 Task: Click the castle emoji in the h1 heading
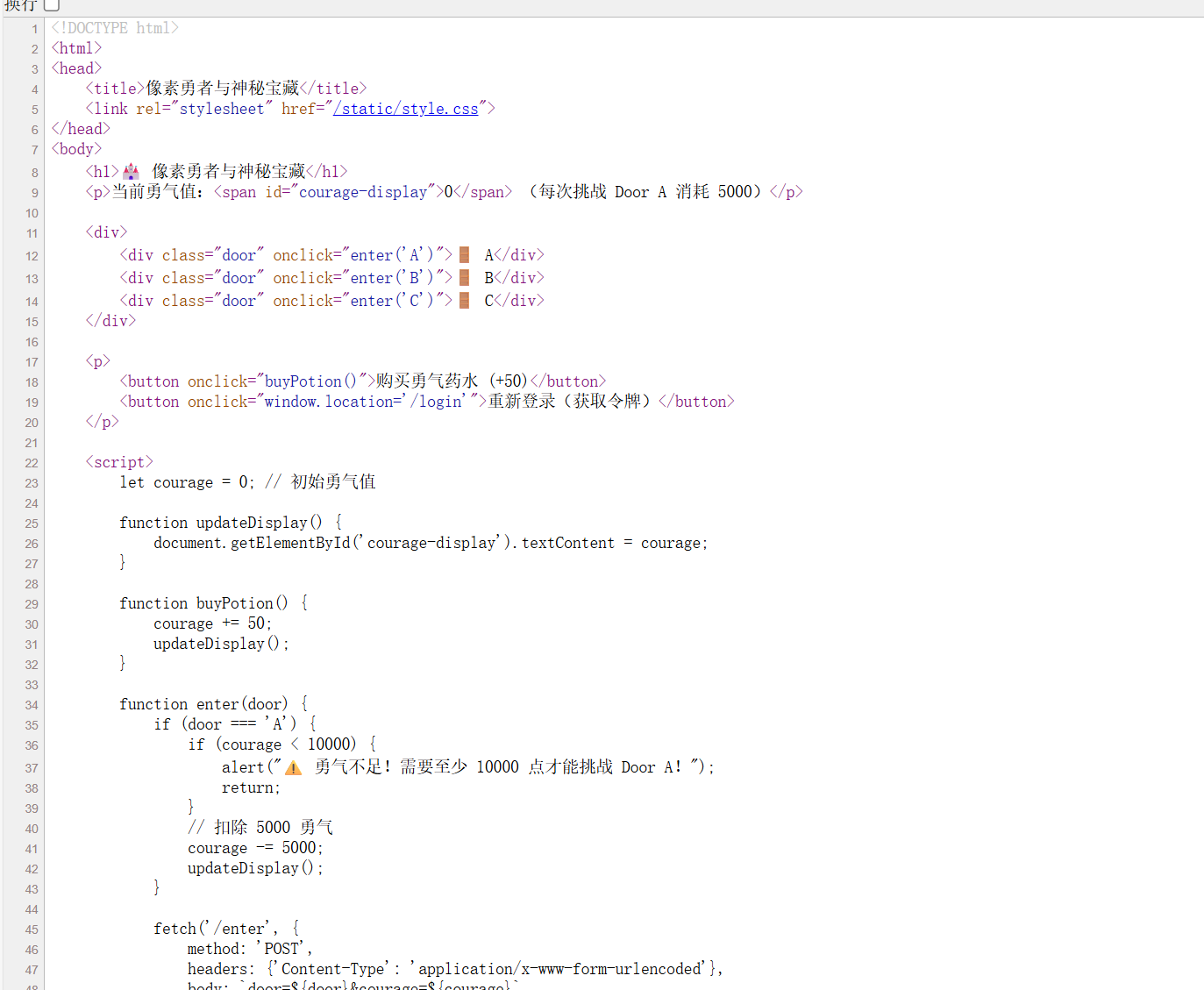click(130, 170)
